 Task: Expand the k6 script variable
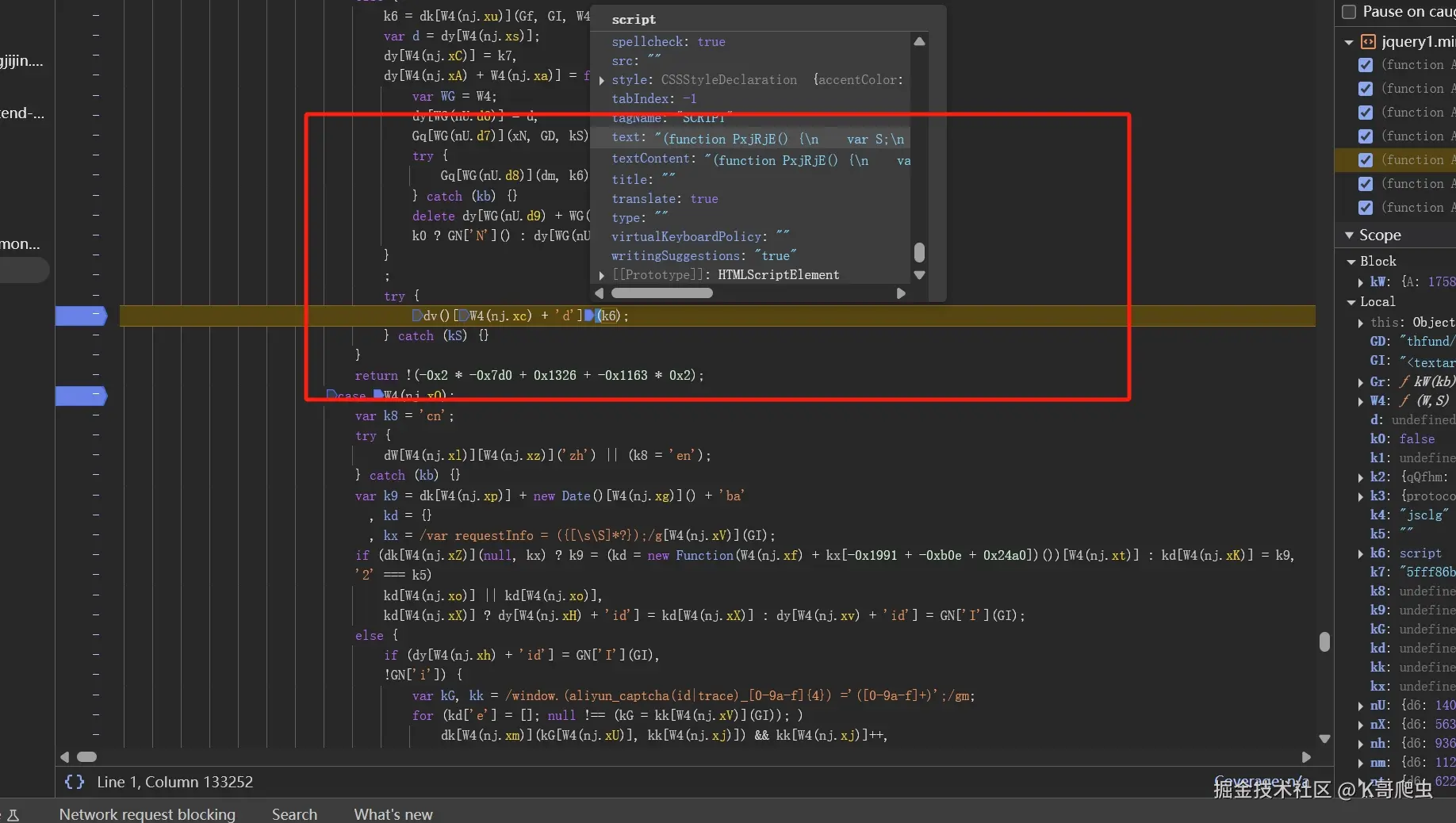(1361, 553)
